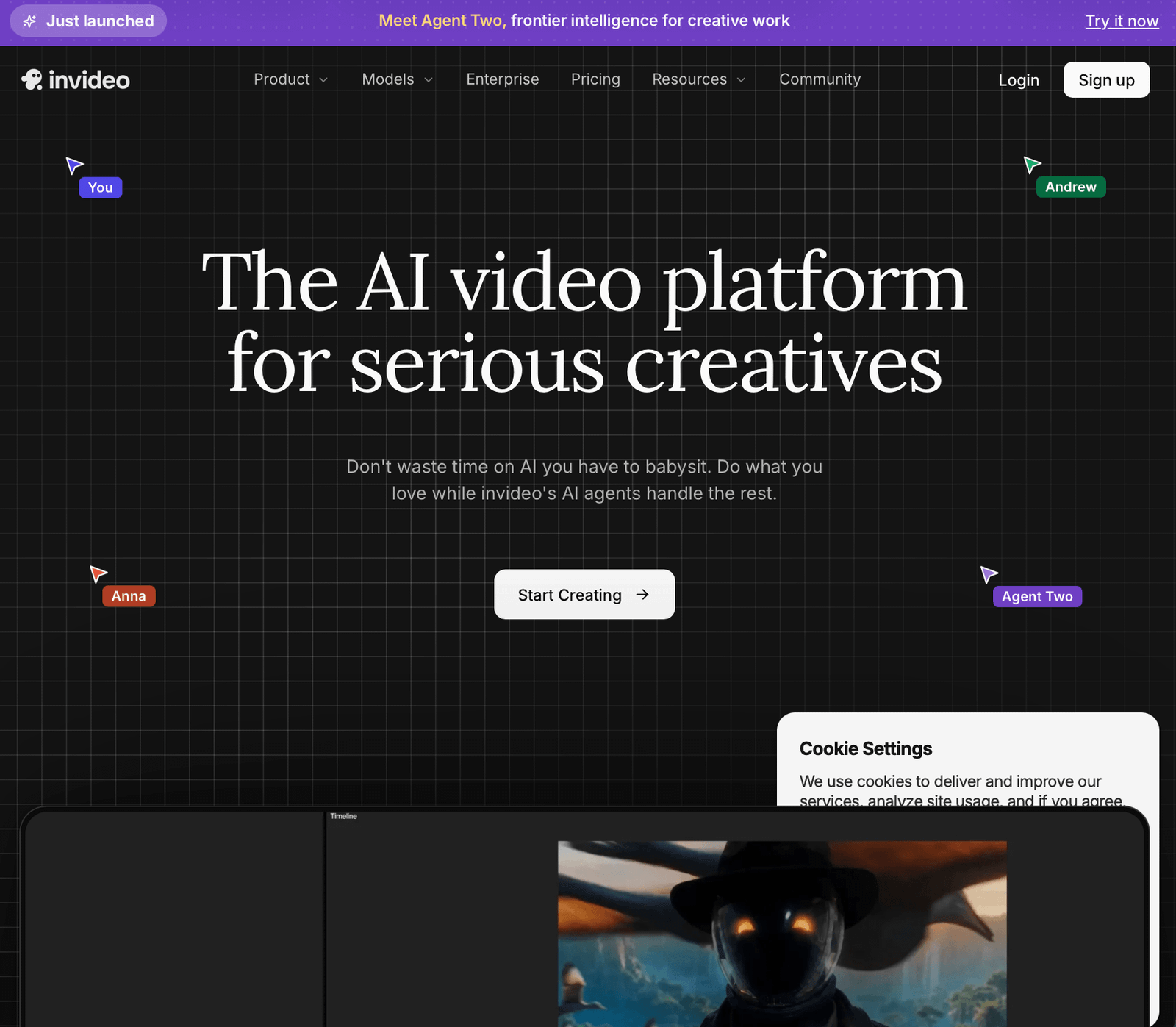The image size is (1176, 1027).
Task: Go to the Pricing page
Action: coord(595,79)
